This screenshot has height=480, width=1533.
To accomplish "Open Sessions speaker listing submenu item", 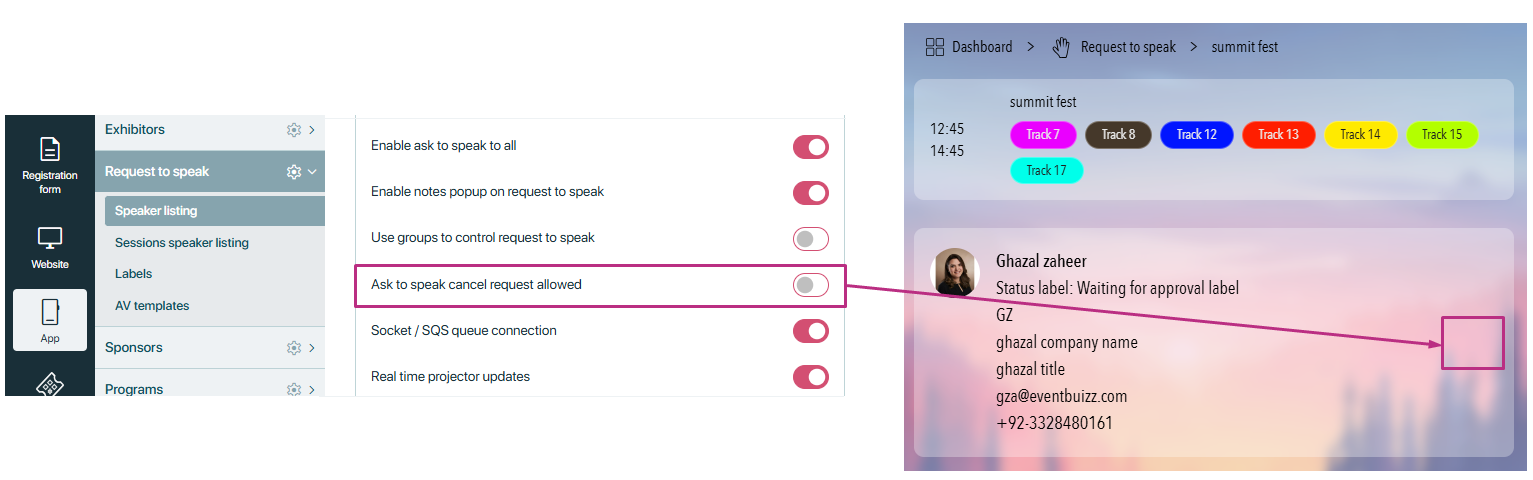I will [x=182, y=243].
